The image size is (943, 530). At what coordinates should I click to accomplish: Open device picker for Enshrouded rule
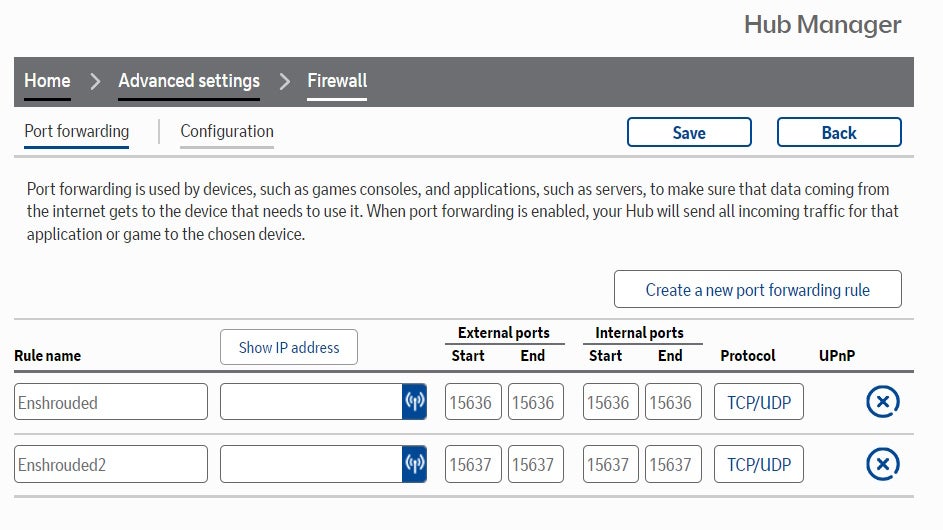pos(414,401)
